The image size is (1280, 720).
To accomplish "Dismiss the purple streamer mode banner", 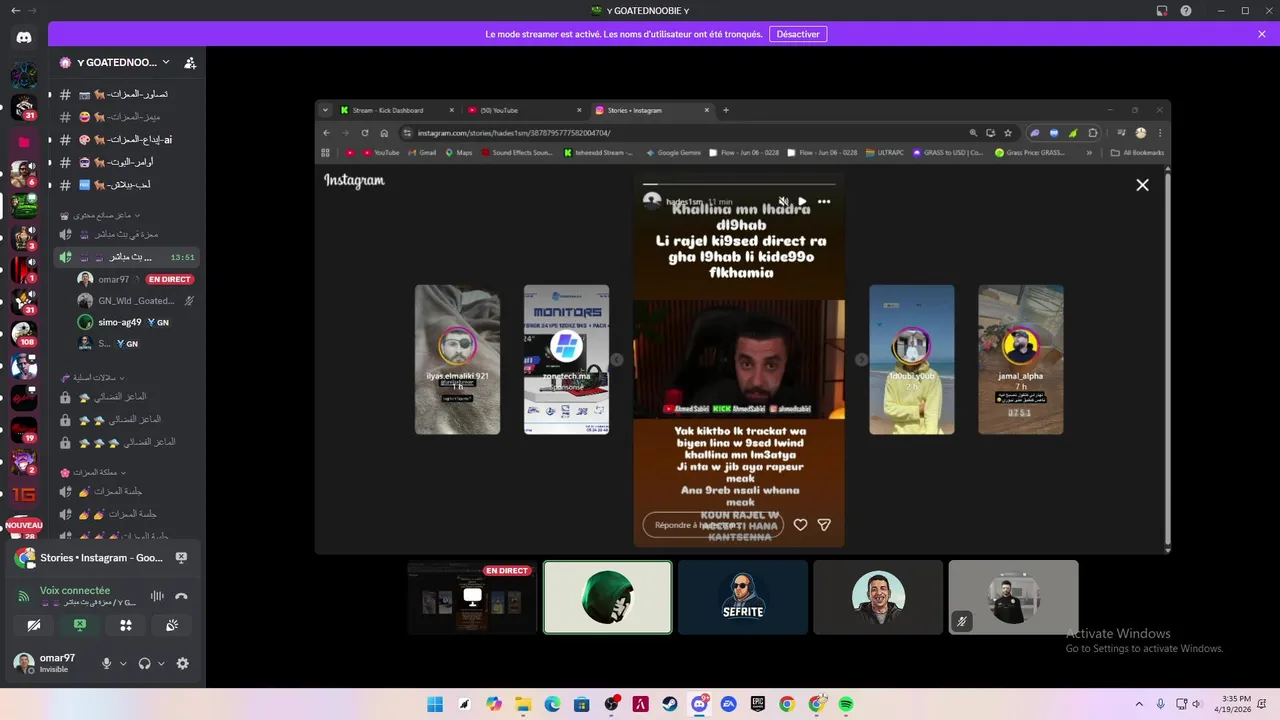I will [x=1262, y=34].
